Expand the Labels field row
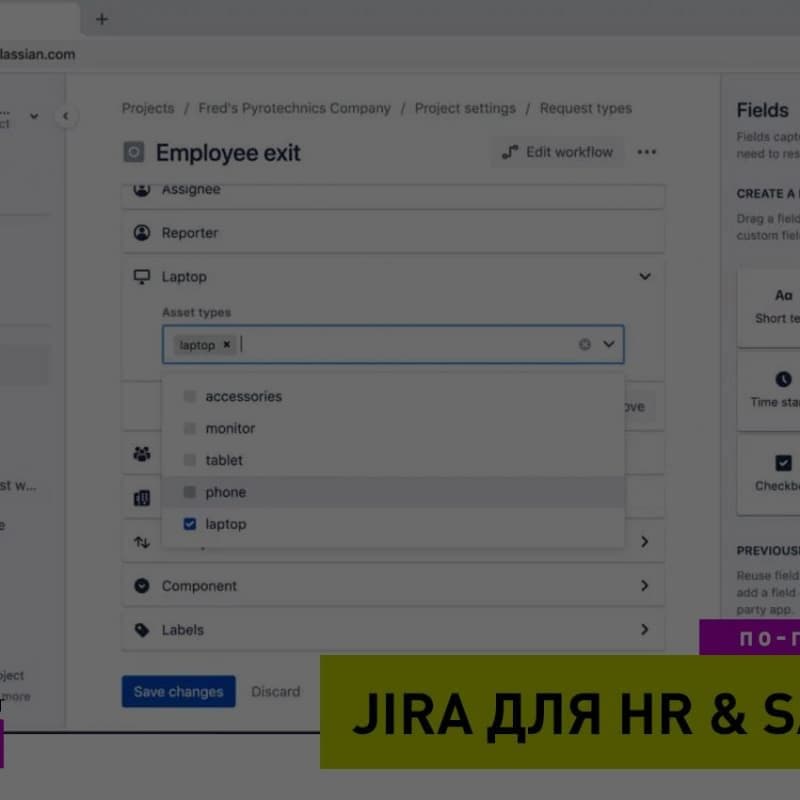 [645, 630]
